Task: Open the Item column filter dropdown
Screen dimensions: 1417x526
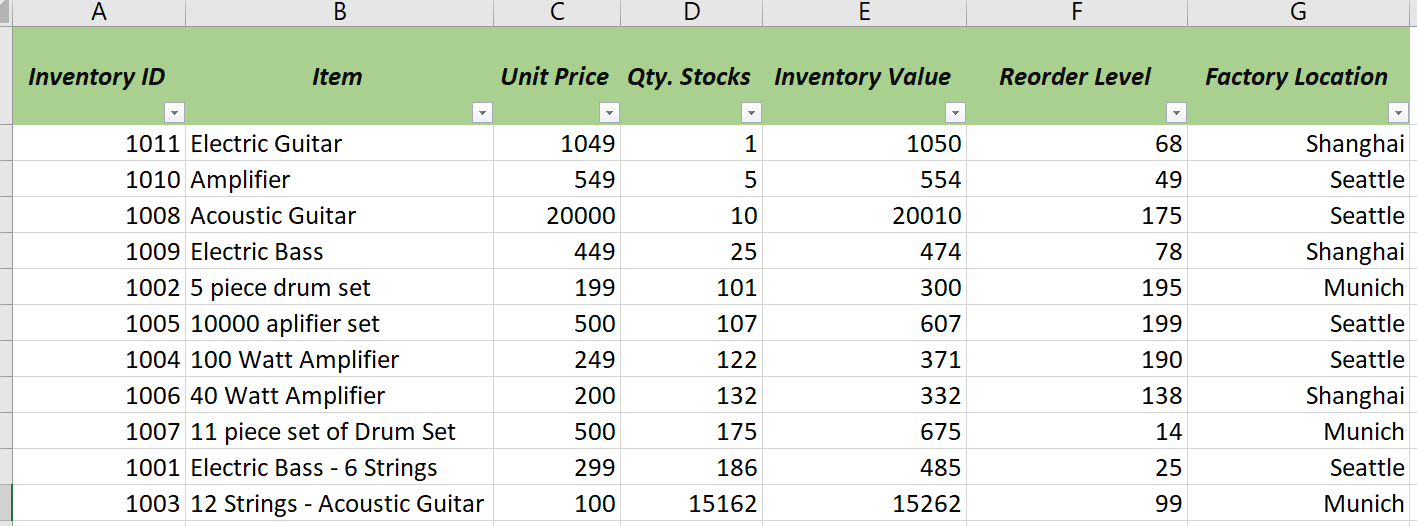Action: point(483,113)
